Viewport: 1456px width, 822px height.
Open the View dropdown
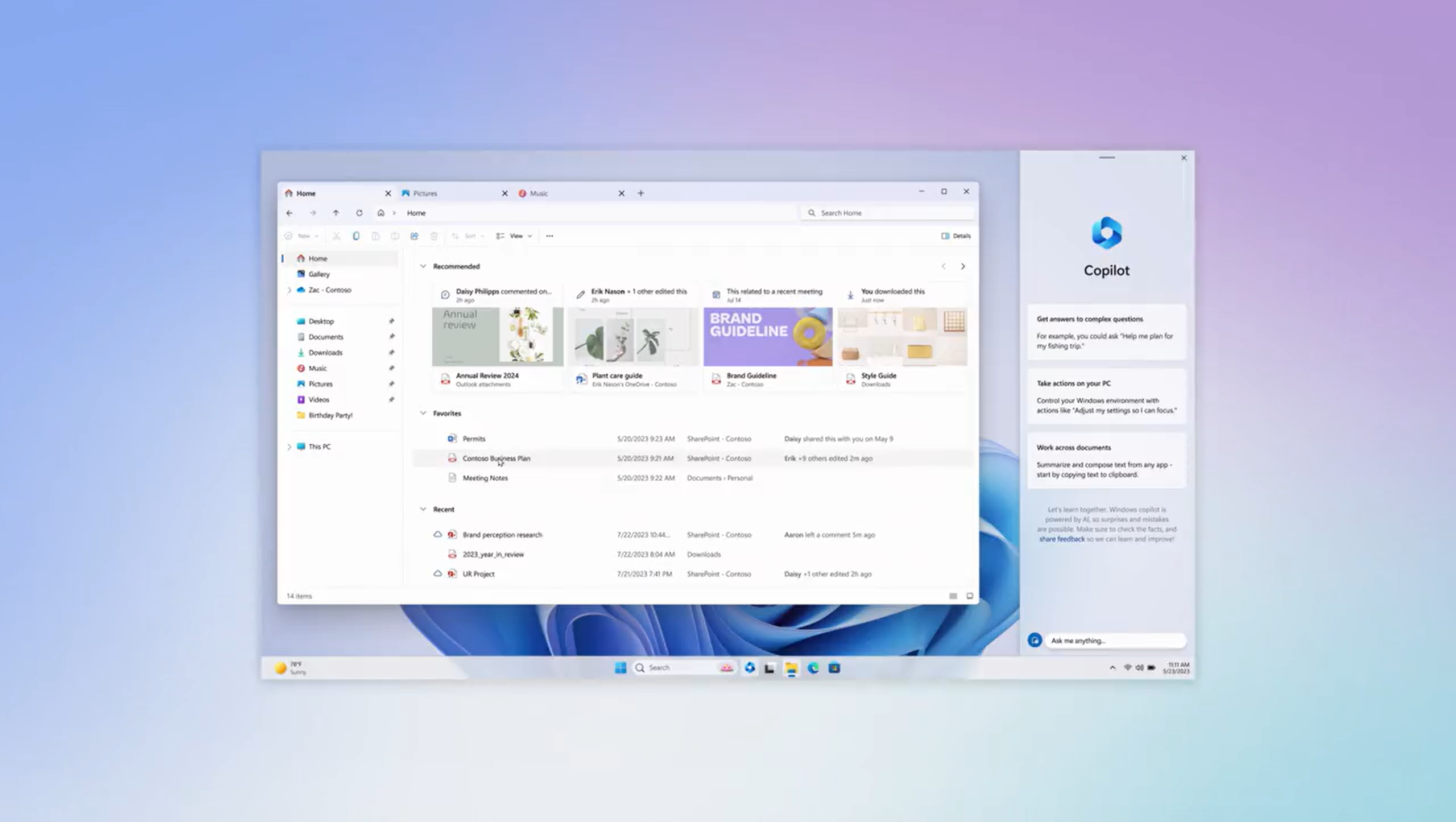coord(514,236)
